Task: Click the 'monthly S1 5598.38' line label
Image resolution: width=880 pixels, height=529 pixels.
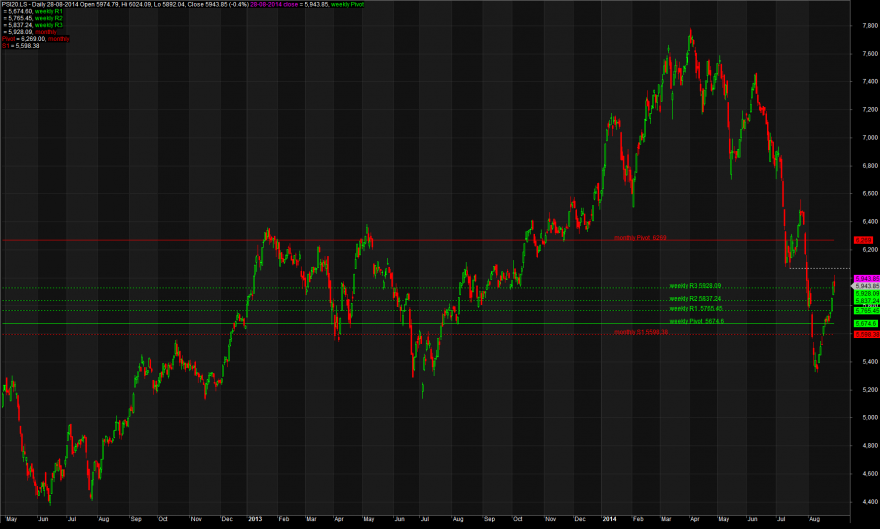Action: (640, 332)
